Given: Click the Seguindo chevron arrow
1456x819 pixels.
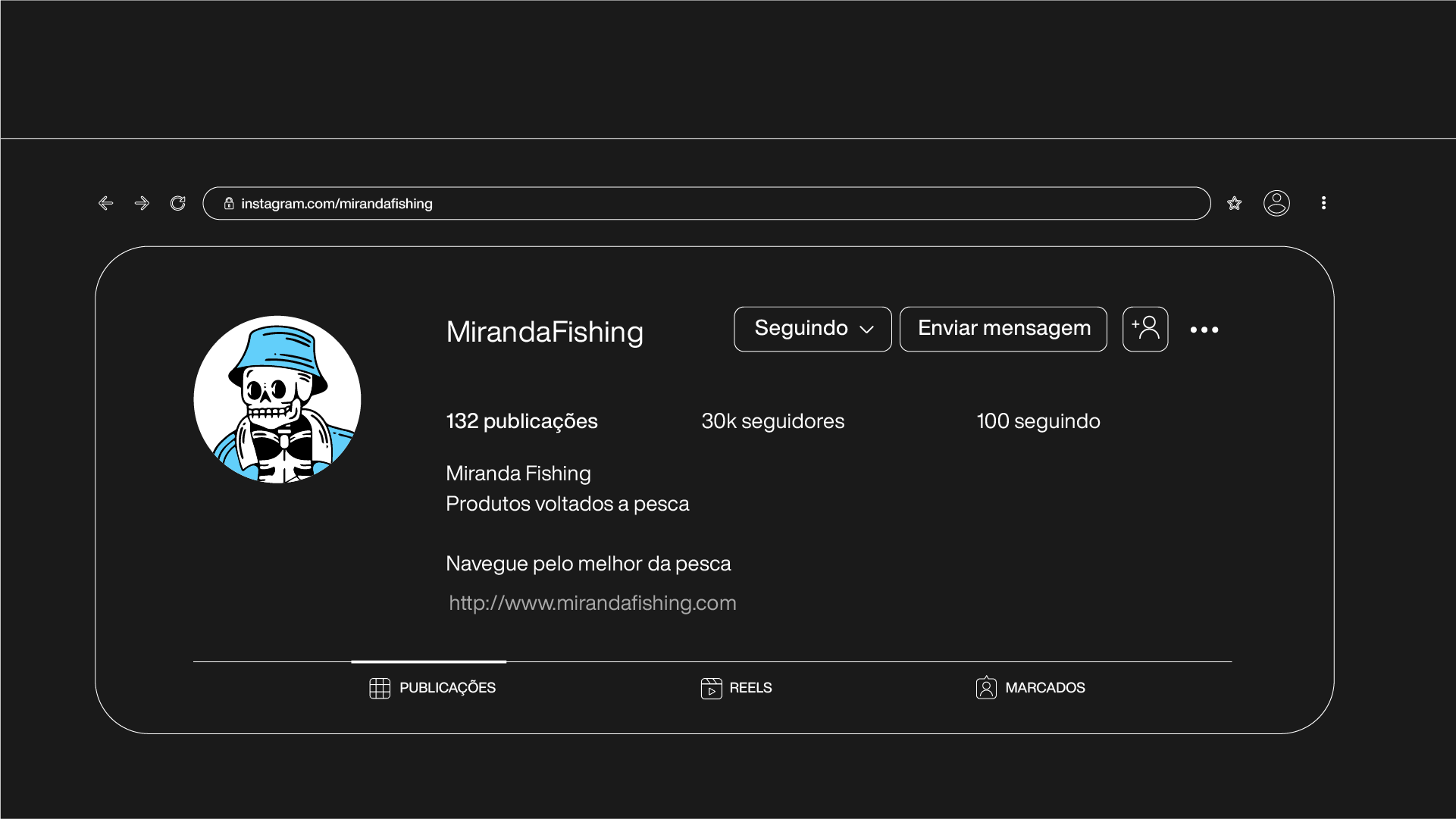Looking at the screenshot, I should (x=867, y=330).
